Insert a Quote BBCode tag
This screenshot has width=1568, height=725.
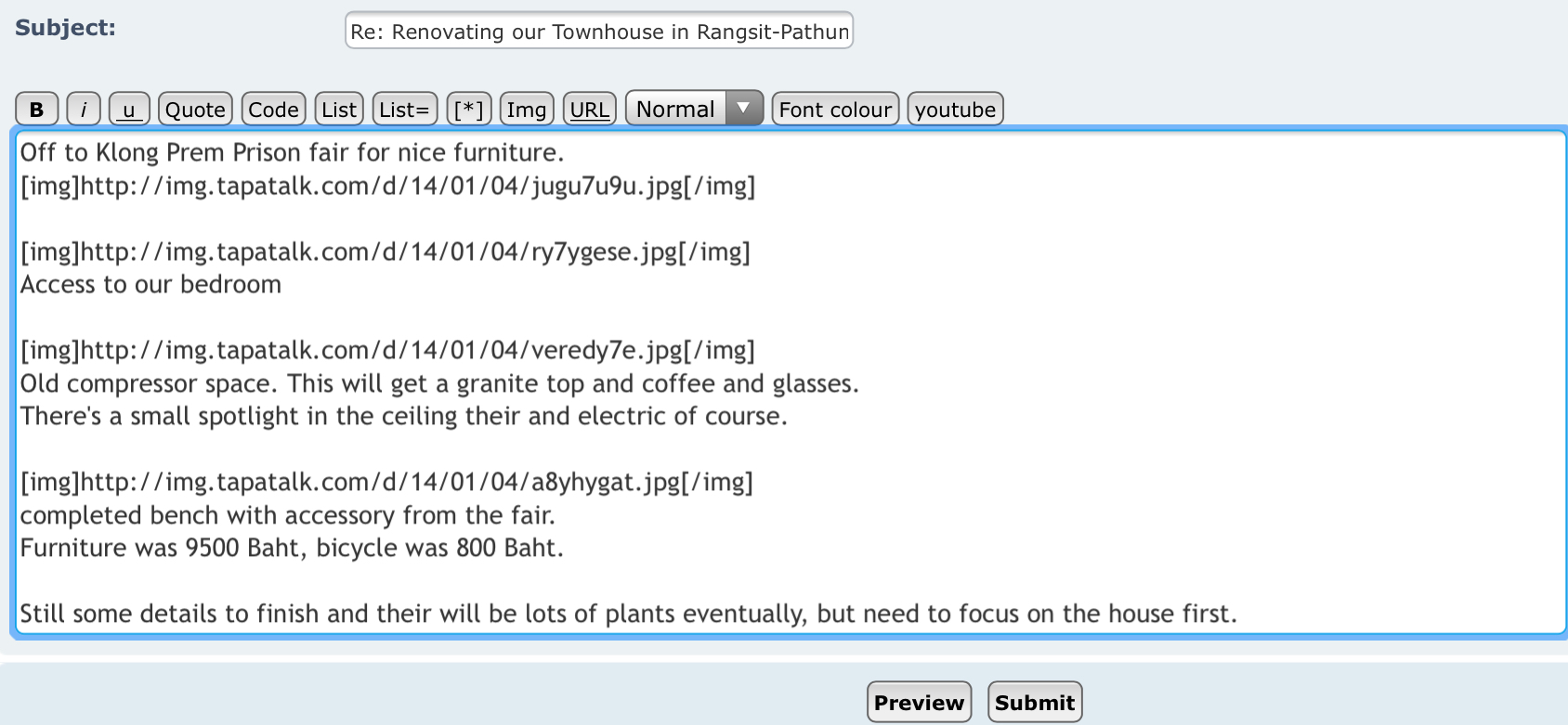[x=195, y=110]
